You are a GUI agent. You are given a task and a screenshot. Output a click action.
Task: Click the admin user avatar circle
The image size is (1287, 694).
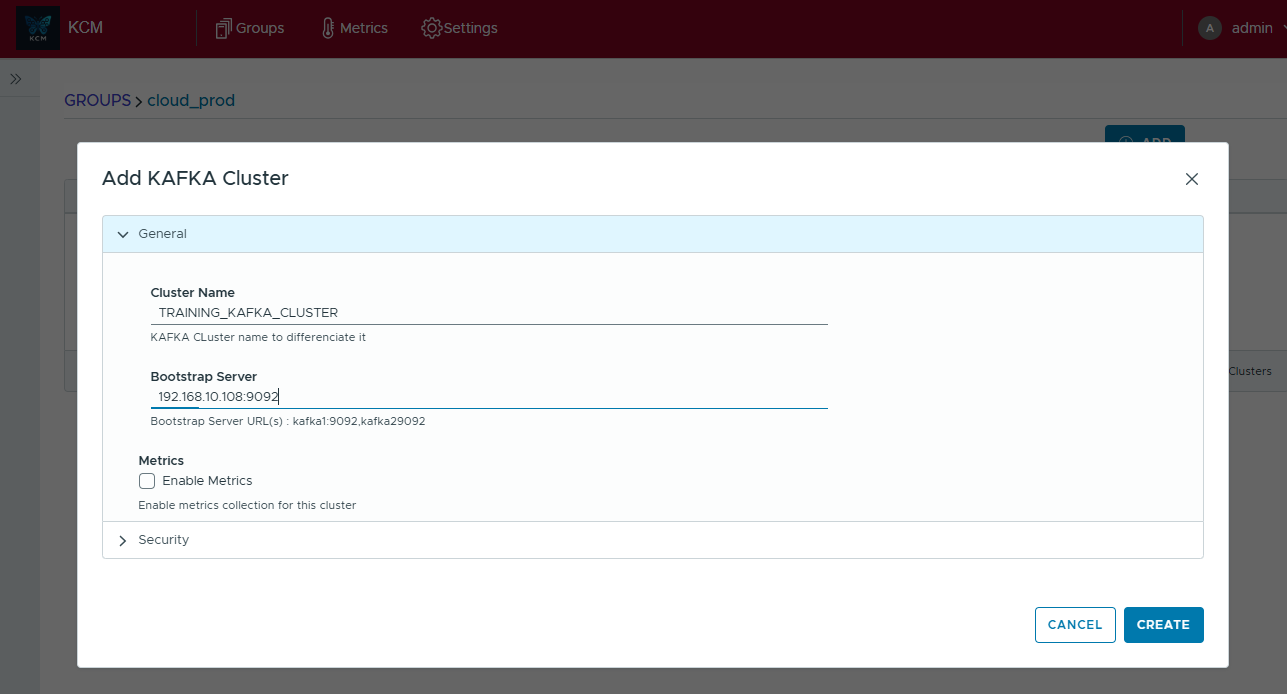point(1210,28)
